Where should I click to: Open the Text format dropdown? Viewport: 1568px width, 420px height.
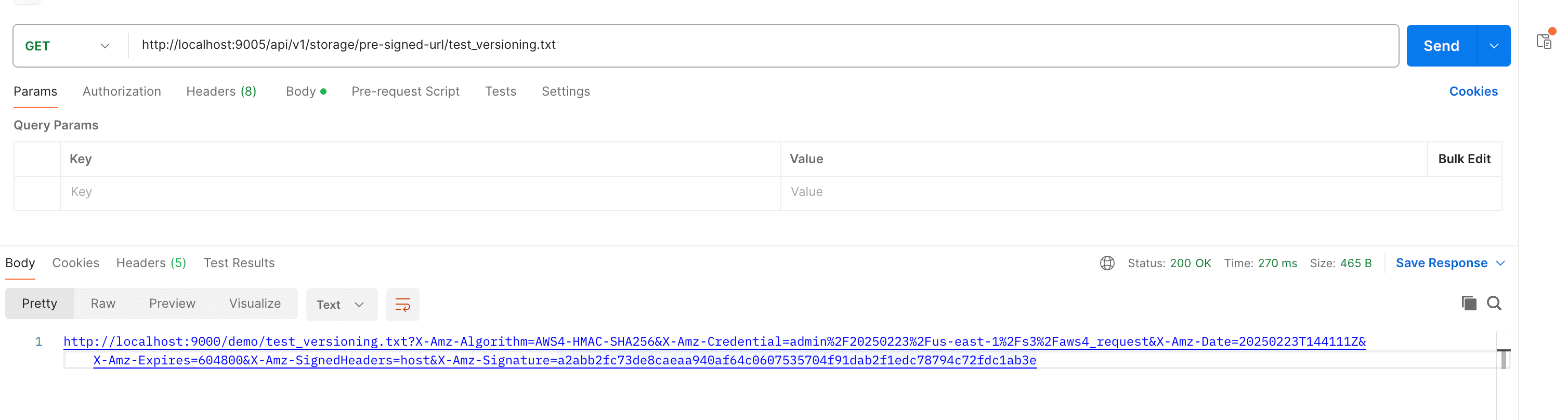[340, 305]
